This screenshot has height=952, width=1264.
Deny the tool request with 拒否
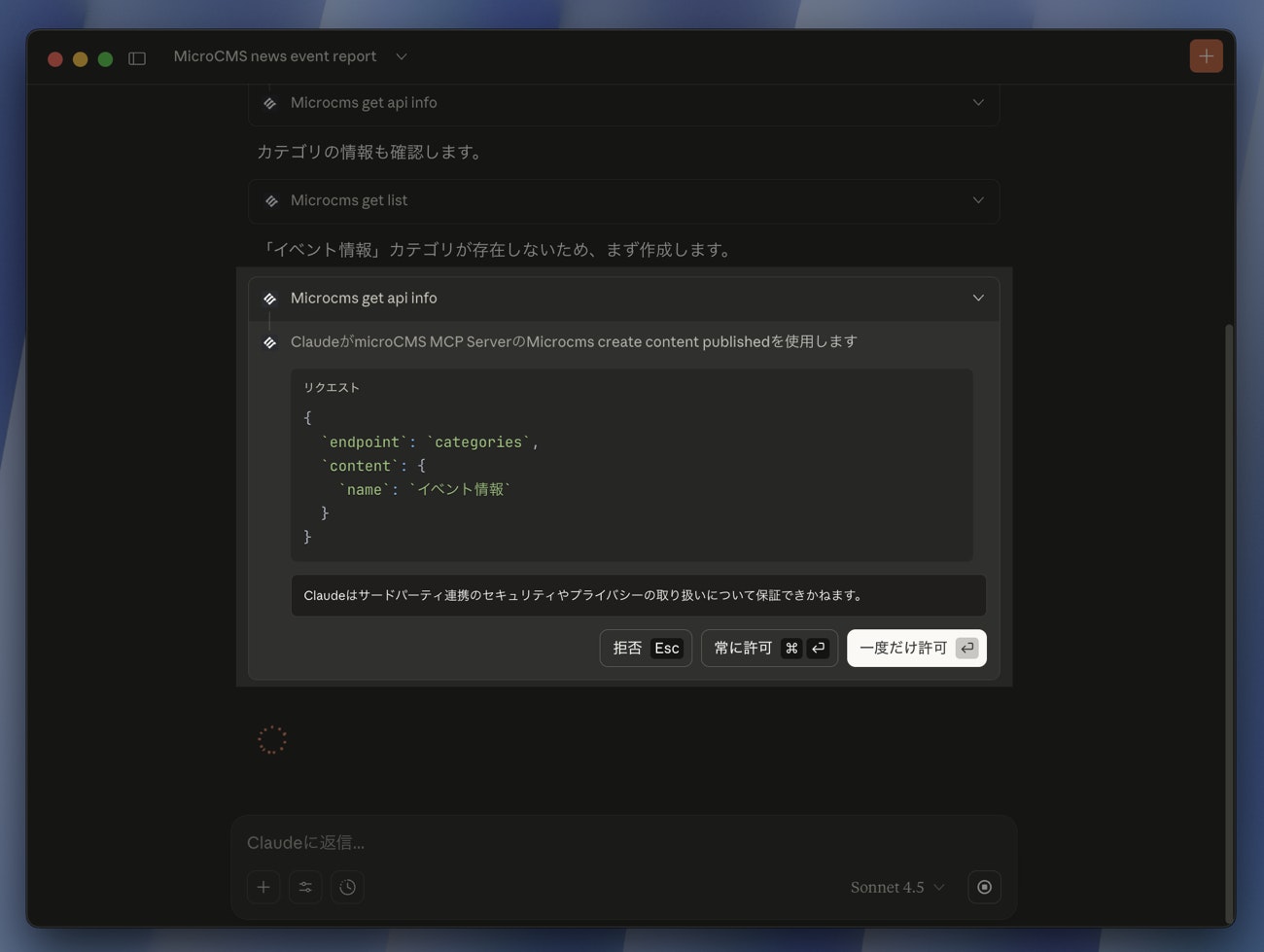[645, 648]
